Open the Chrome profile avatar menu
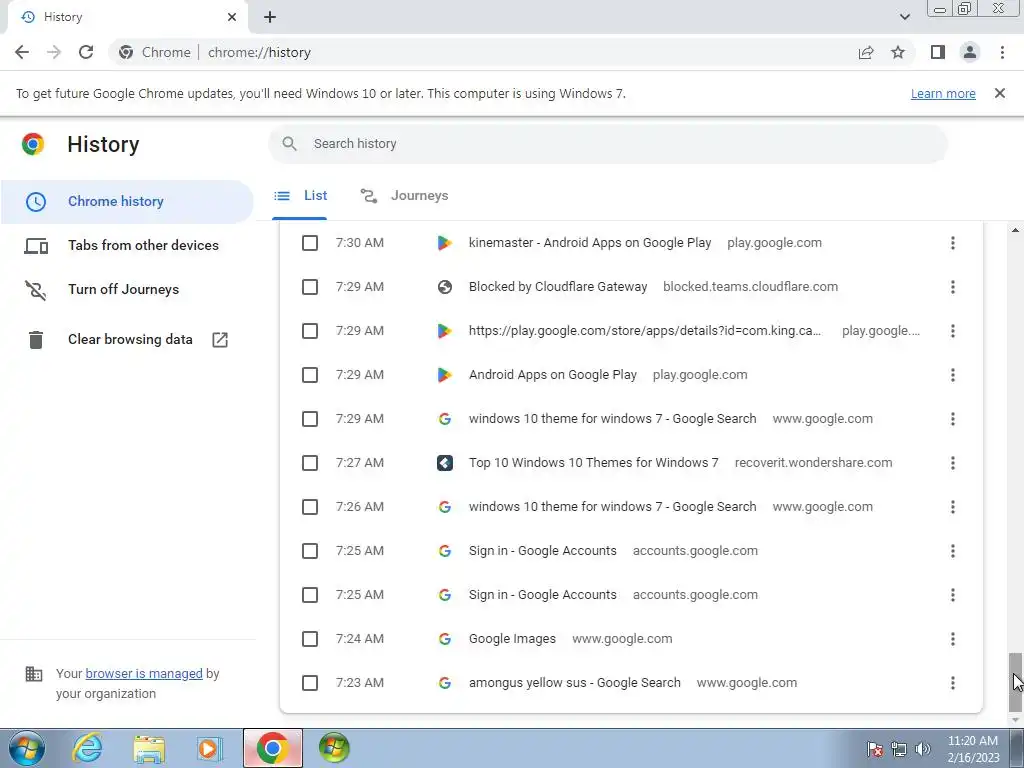The width and height of the screenshot is (1024, 768). (970, 52)
